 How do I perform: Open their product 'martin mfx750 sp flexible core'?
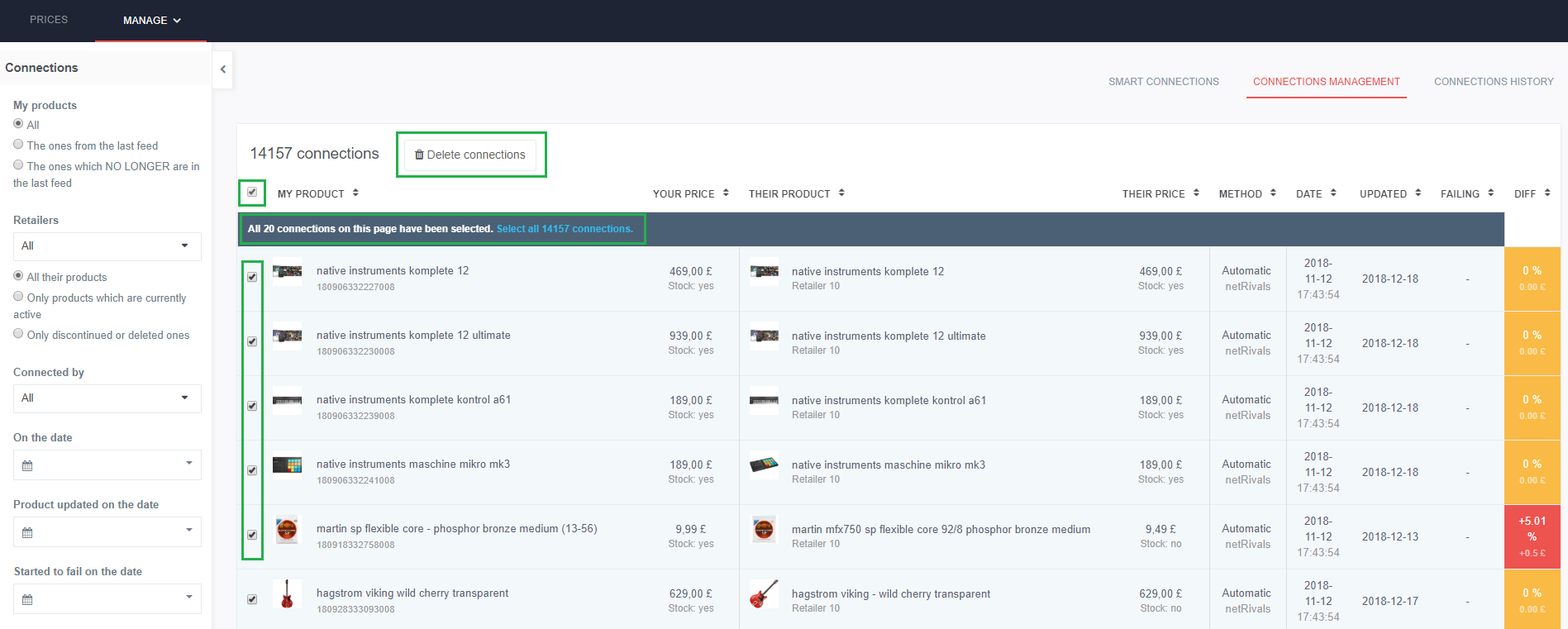coord(941,530)
